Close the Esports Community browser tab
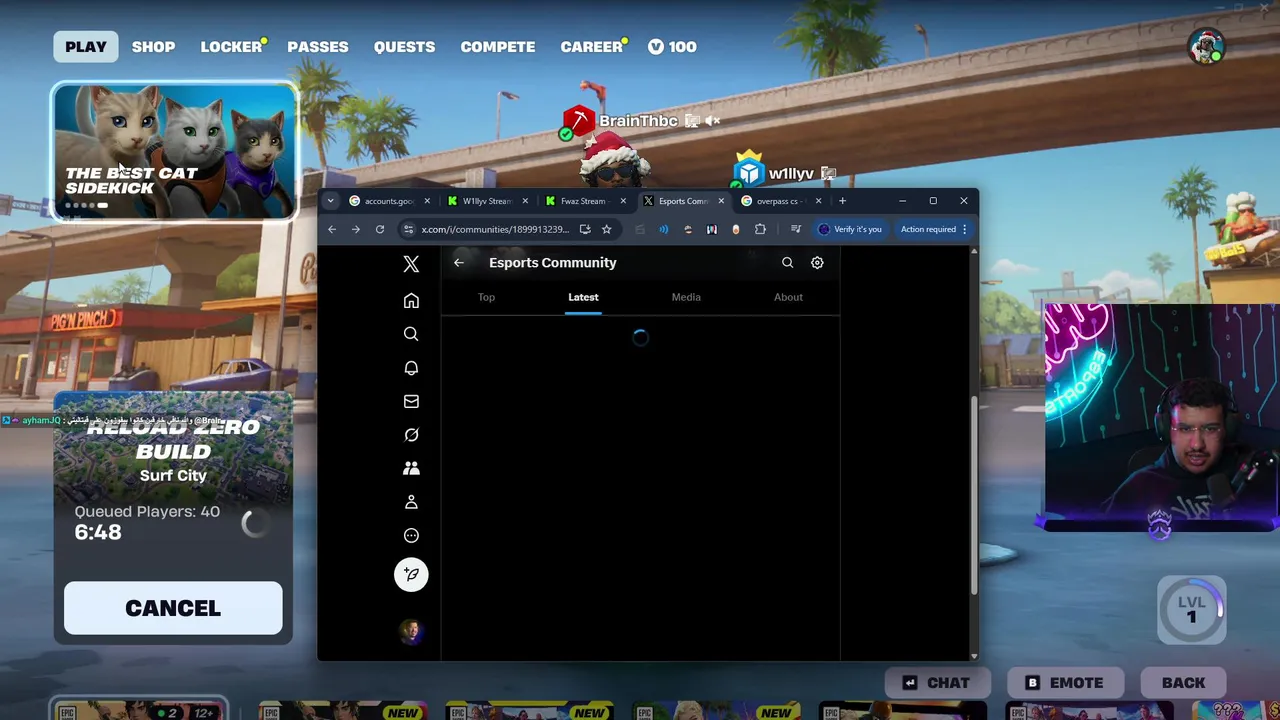Screen dimensions: 1280x720 tap(721, 201)
